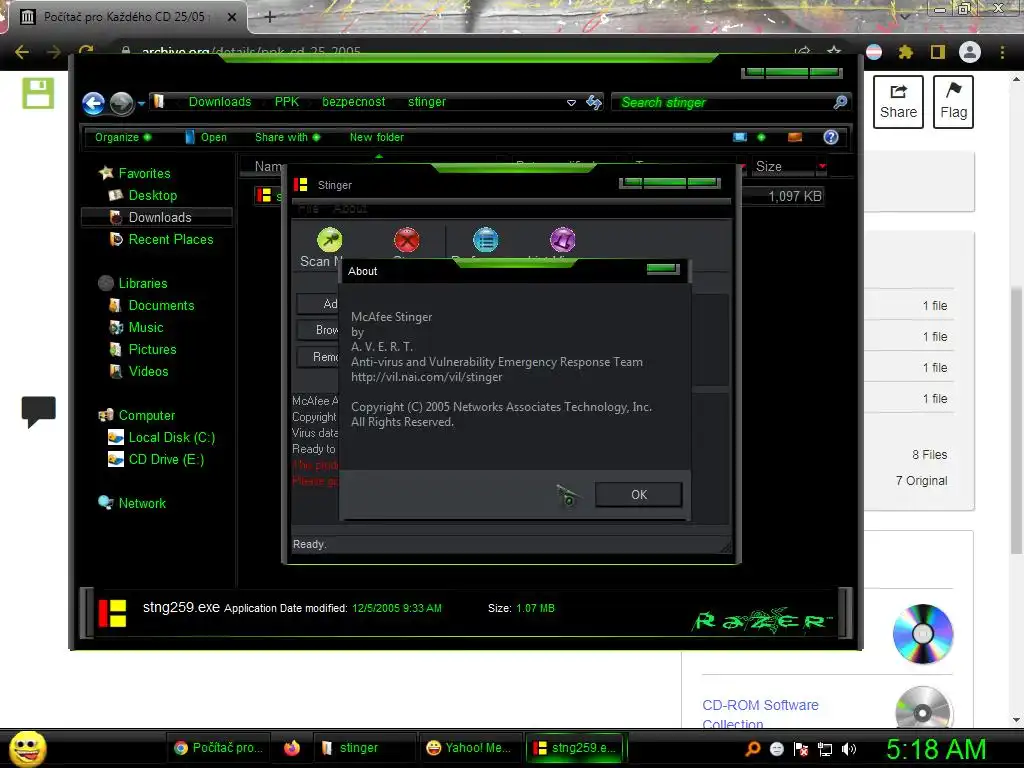Click the Scan Now icon in Stinger
1024x768 pixels.
click(330, 240)
